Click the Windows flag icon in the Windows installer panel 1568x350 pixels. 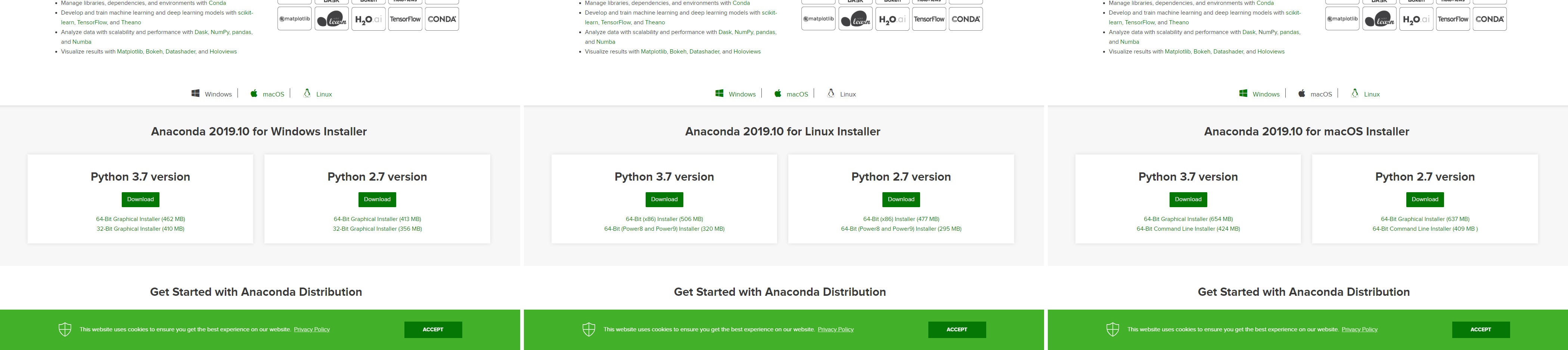point(195,93)
